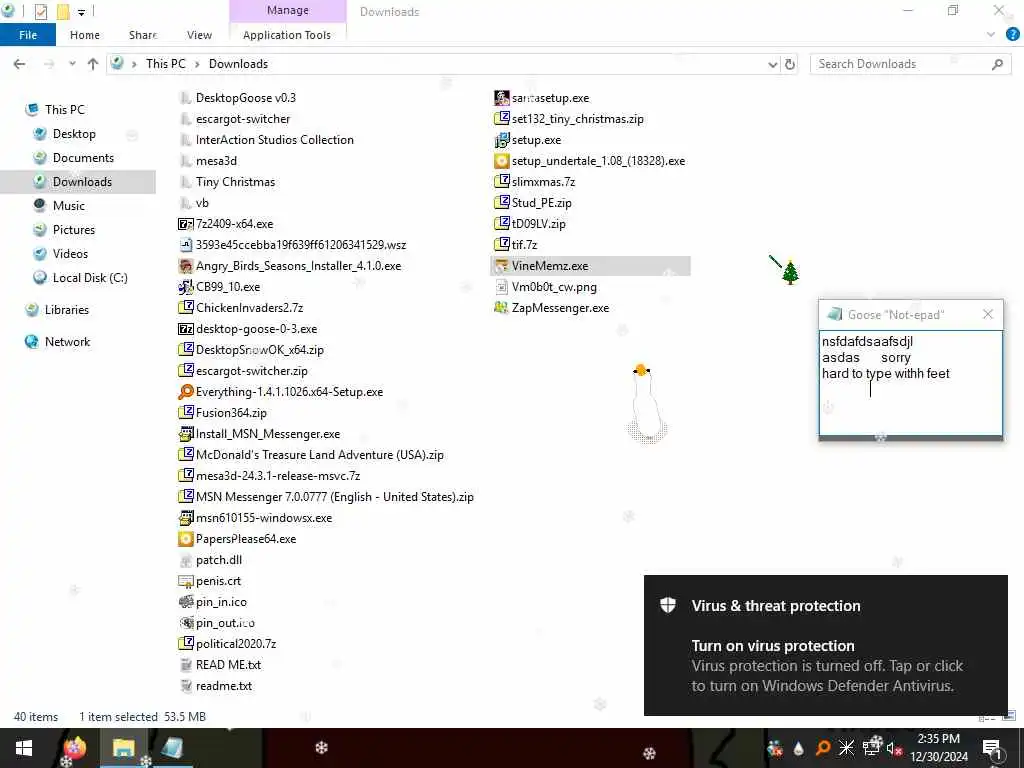Viewport: 1024px width, 768px height.
Task: Open the File menu tab
Action: pyautogui.click(x=28, y=35)
